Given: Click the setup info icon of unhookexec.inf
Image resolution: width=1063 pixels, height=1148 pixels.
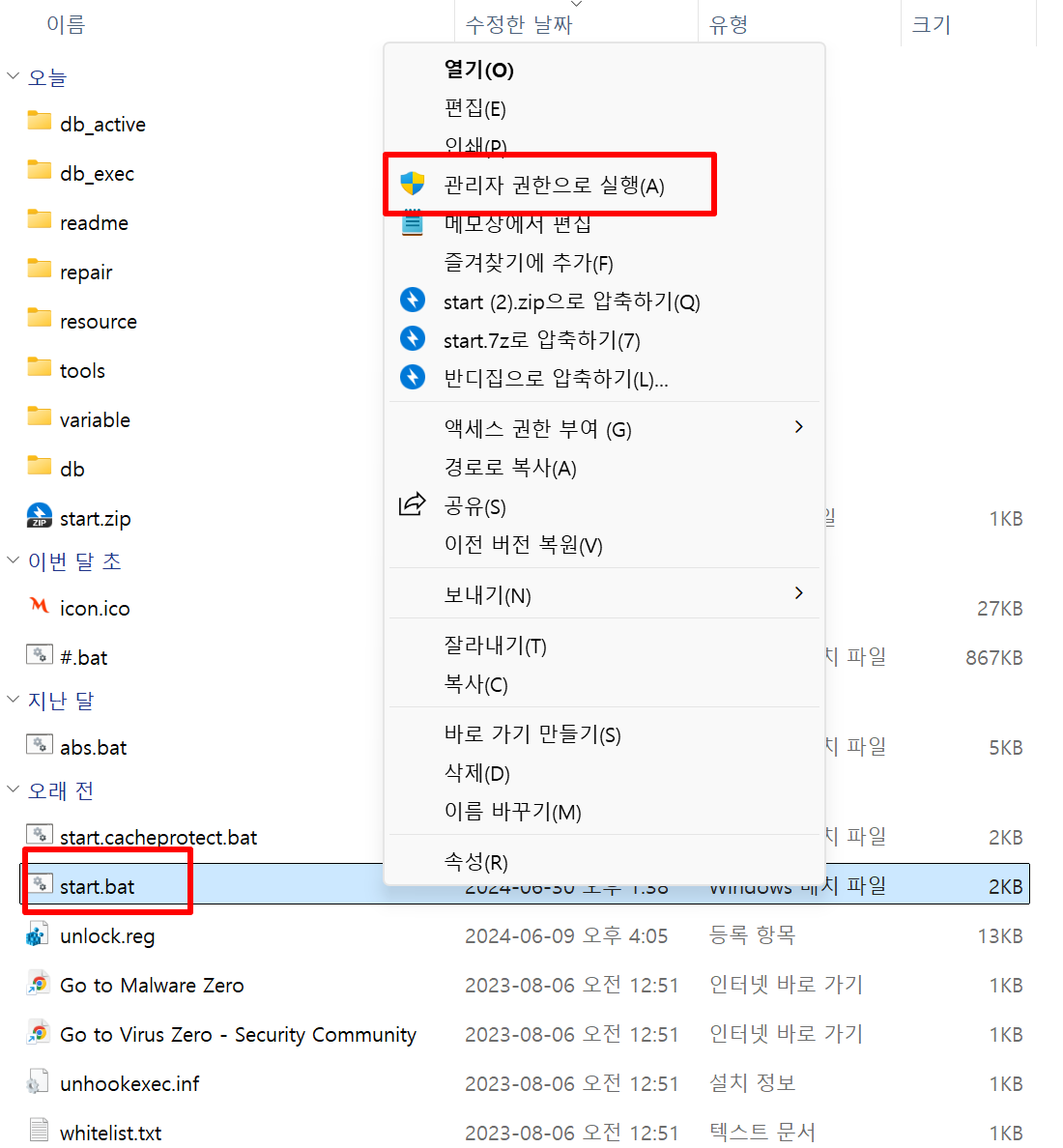Looking at the screenshot, I should pos(38,1082).
